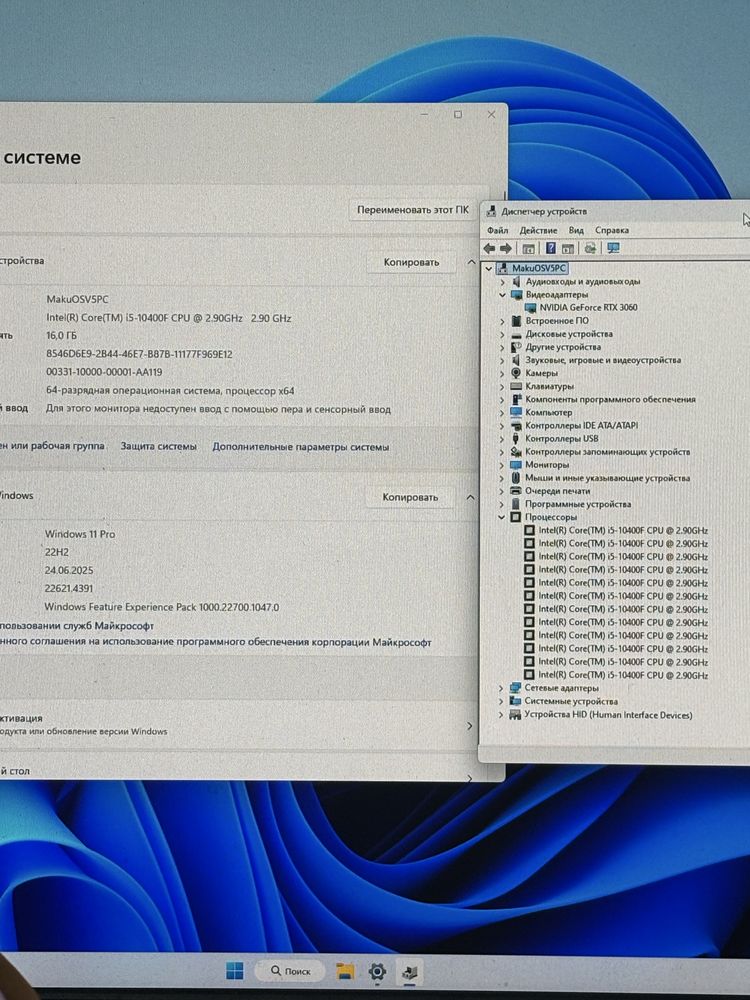Click the webcam icon beside Камеры
Viewport: 750px width, 1000px height.
(516, 373)
